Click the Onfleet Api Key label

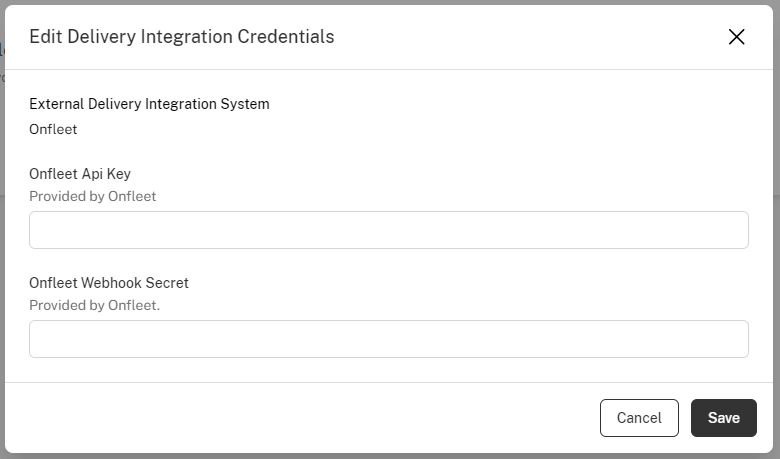point(80,174)
